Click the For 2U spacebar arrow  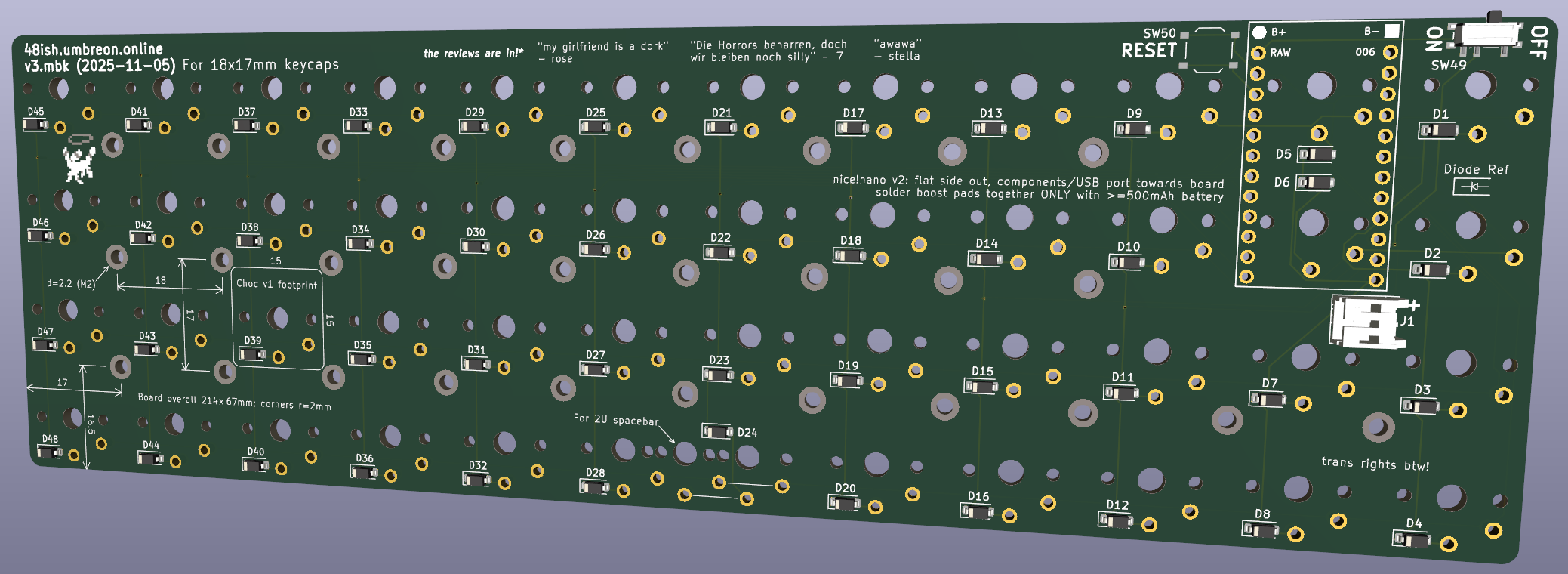[x=666, y=434]
